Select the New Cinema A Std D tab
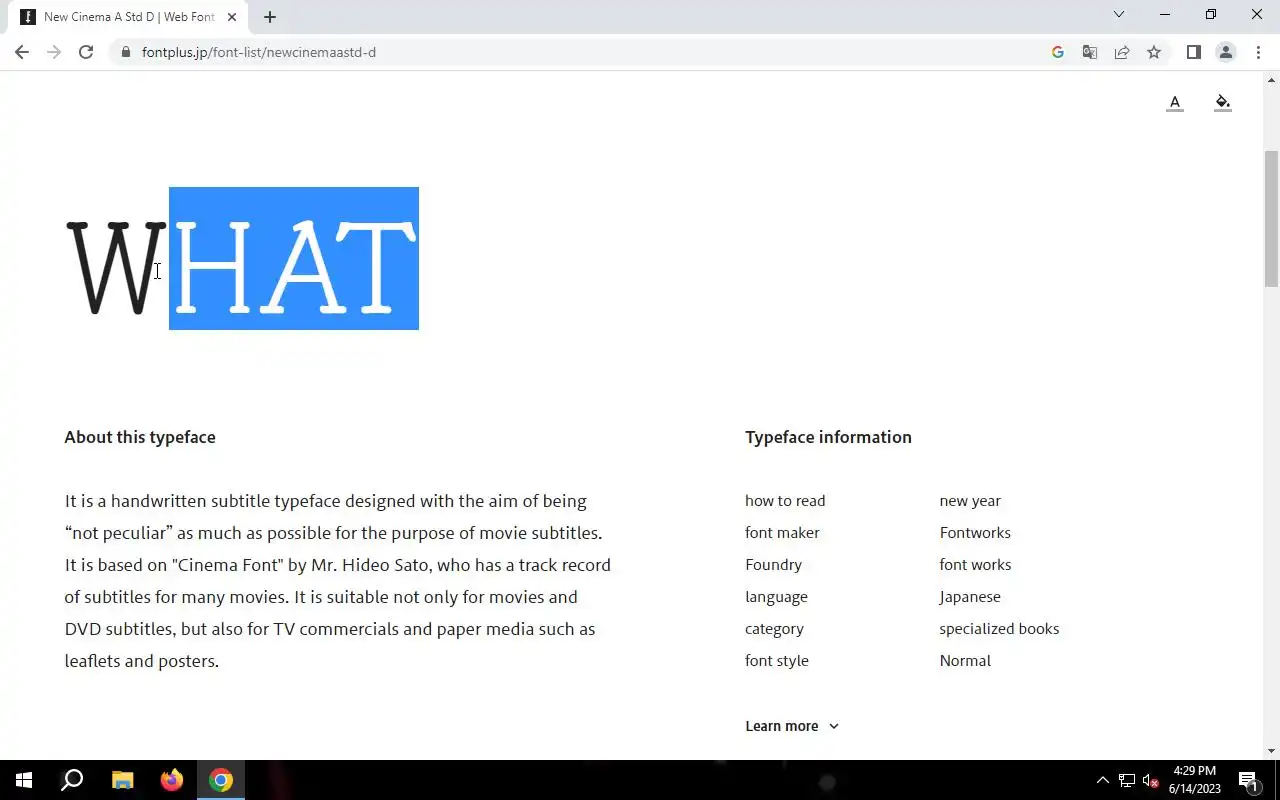The width and height of the screenshot is (1280, 800). (128, 17)
